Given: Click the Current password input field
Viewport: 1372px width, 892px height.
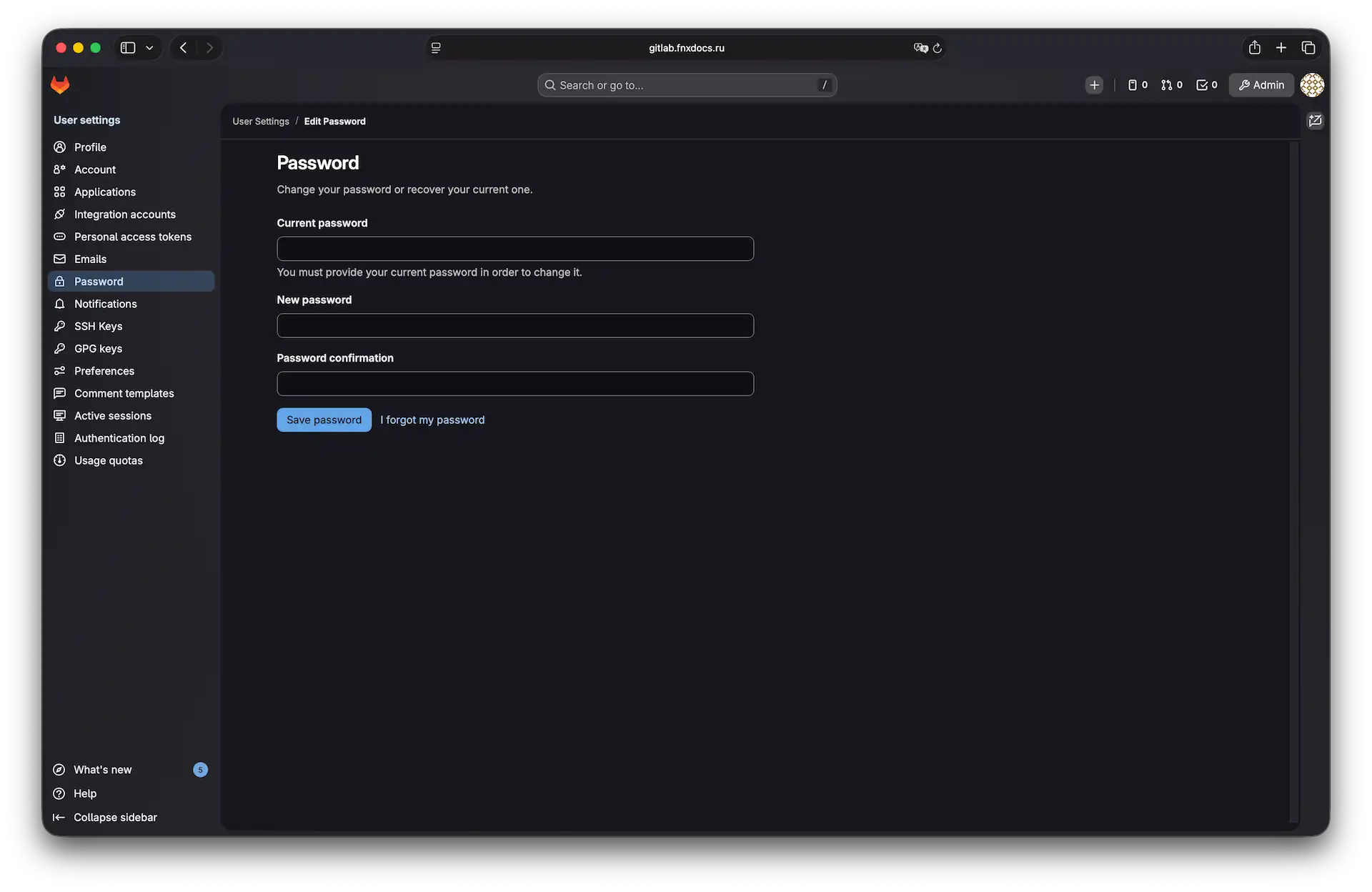Looking at the screenshot, I should point(514,248).
